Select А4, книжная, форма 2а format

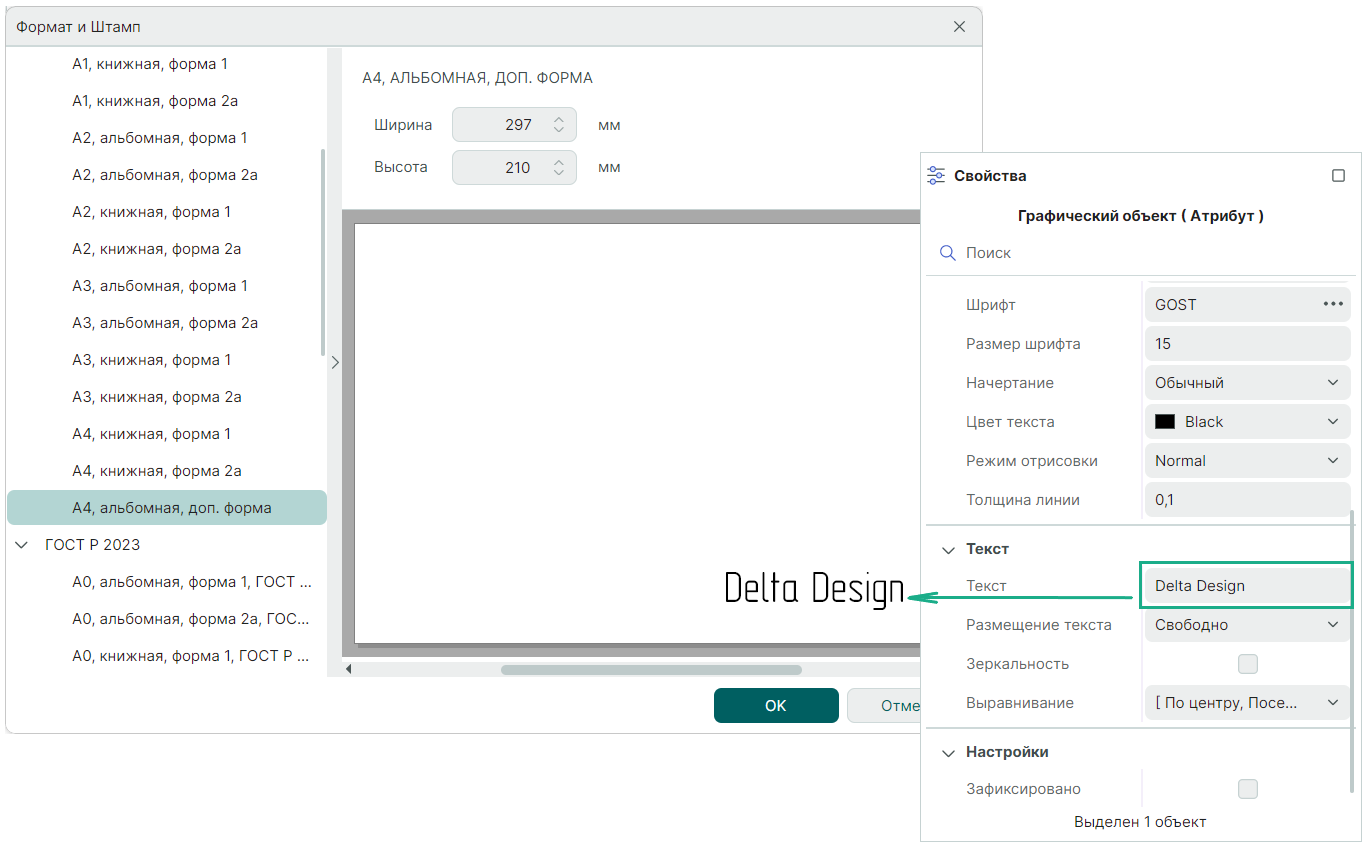tap(156, 471)
